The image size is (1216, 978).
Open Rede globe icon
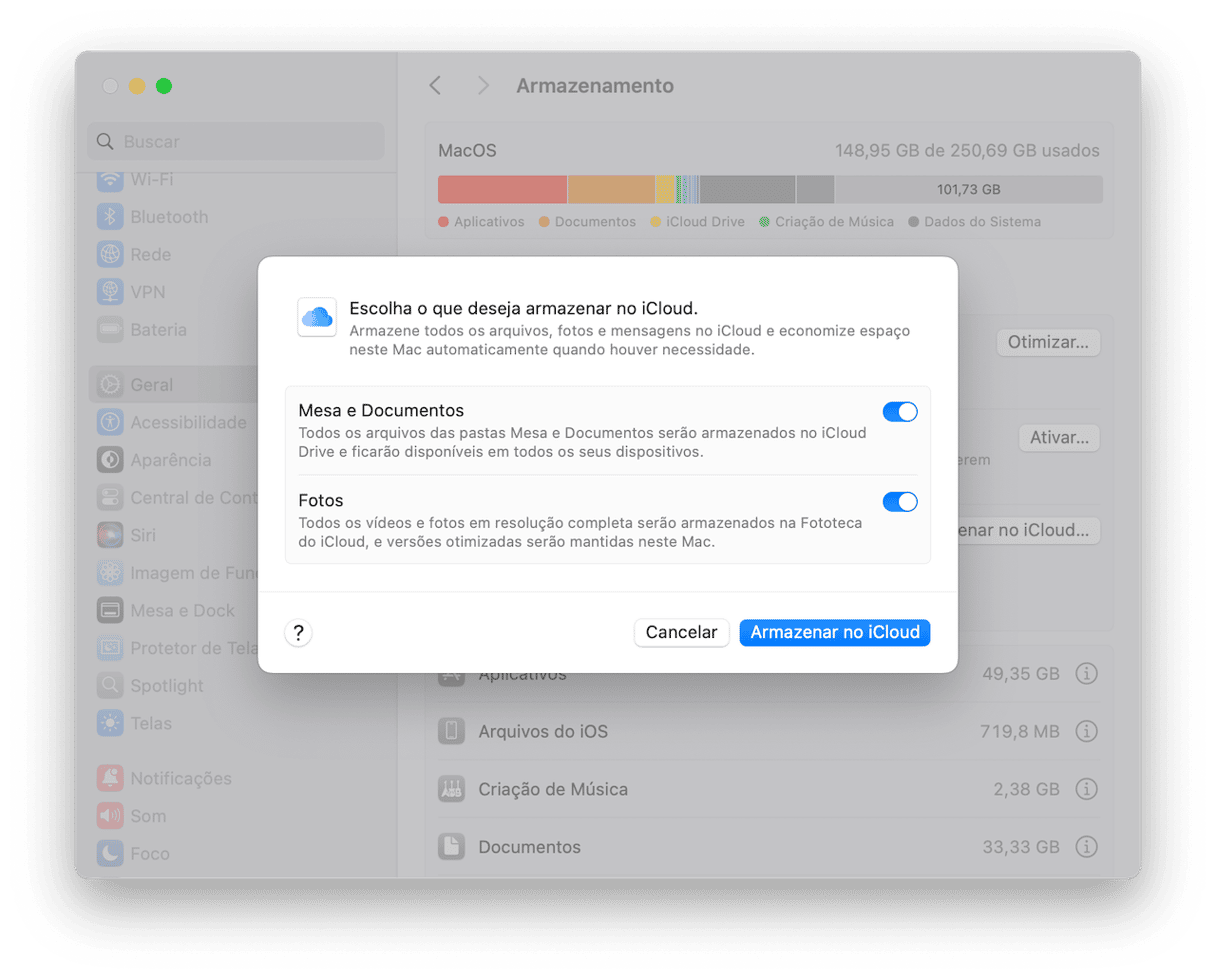110,254
